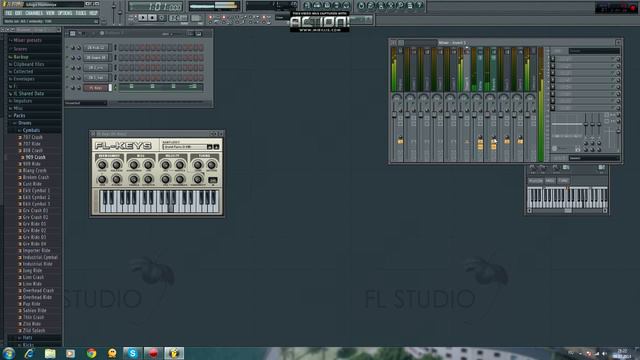
Task: Open Google Chrome from taskbar
Action: 91,353
